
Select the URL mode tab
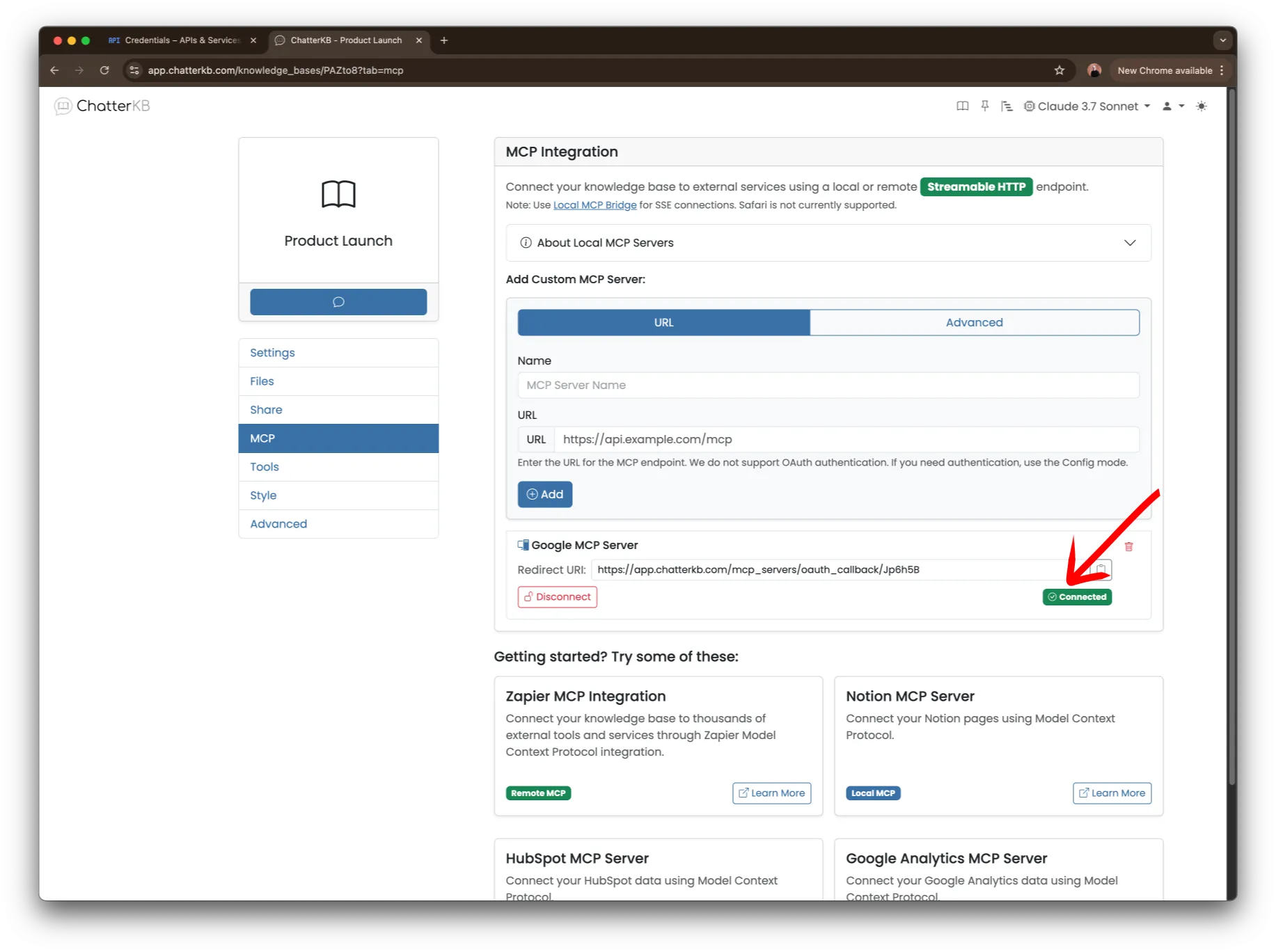tap(663, 322)
